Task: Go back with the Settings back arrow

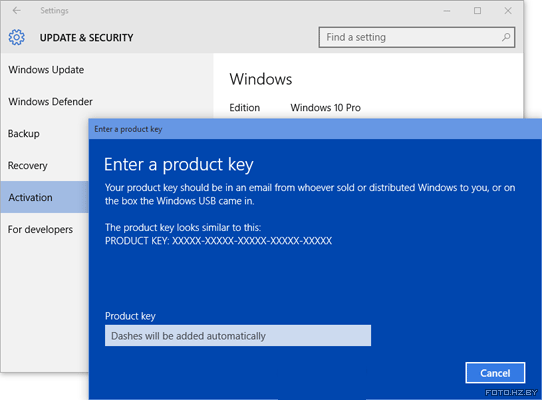Action: pos(16,10)
